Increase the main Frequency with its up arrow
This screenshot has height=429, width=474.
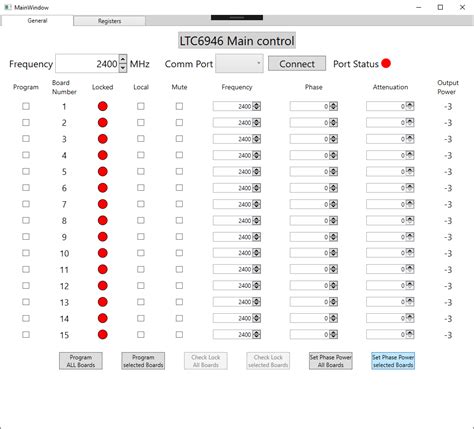pyautogui.click(x=123, y=59)
